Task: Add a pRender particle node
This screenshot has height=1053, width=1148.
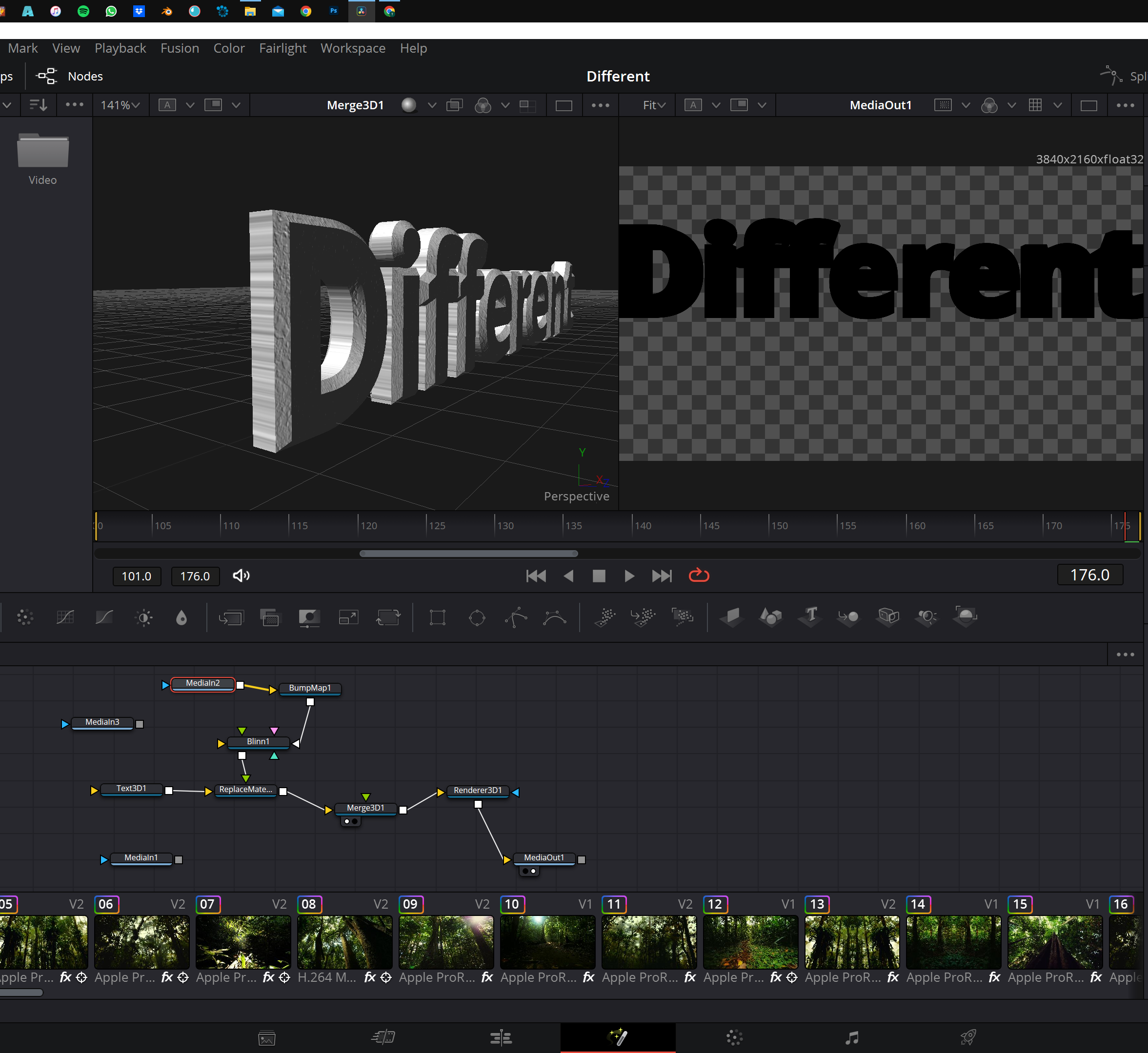Action: pyautogui.click(x=682, y=617)
